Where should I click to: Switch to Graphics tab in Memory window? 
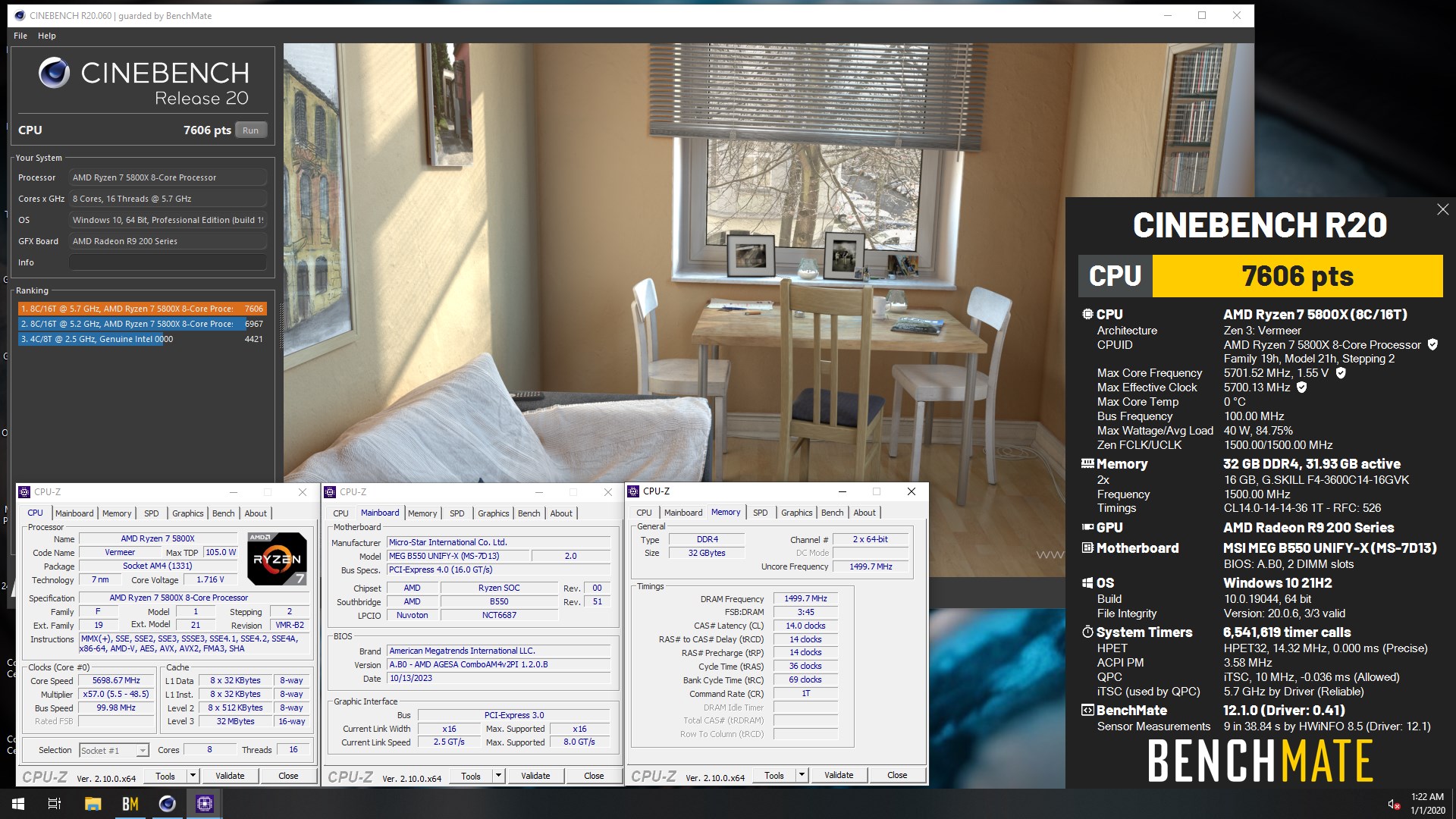click(x=797, y=513)
